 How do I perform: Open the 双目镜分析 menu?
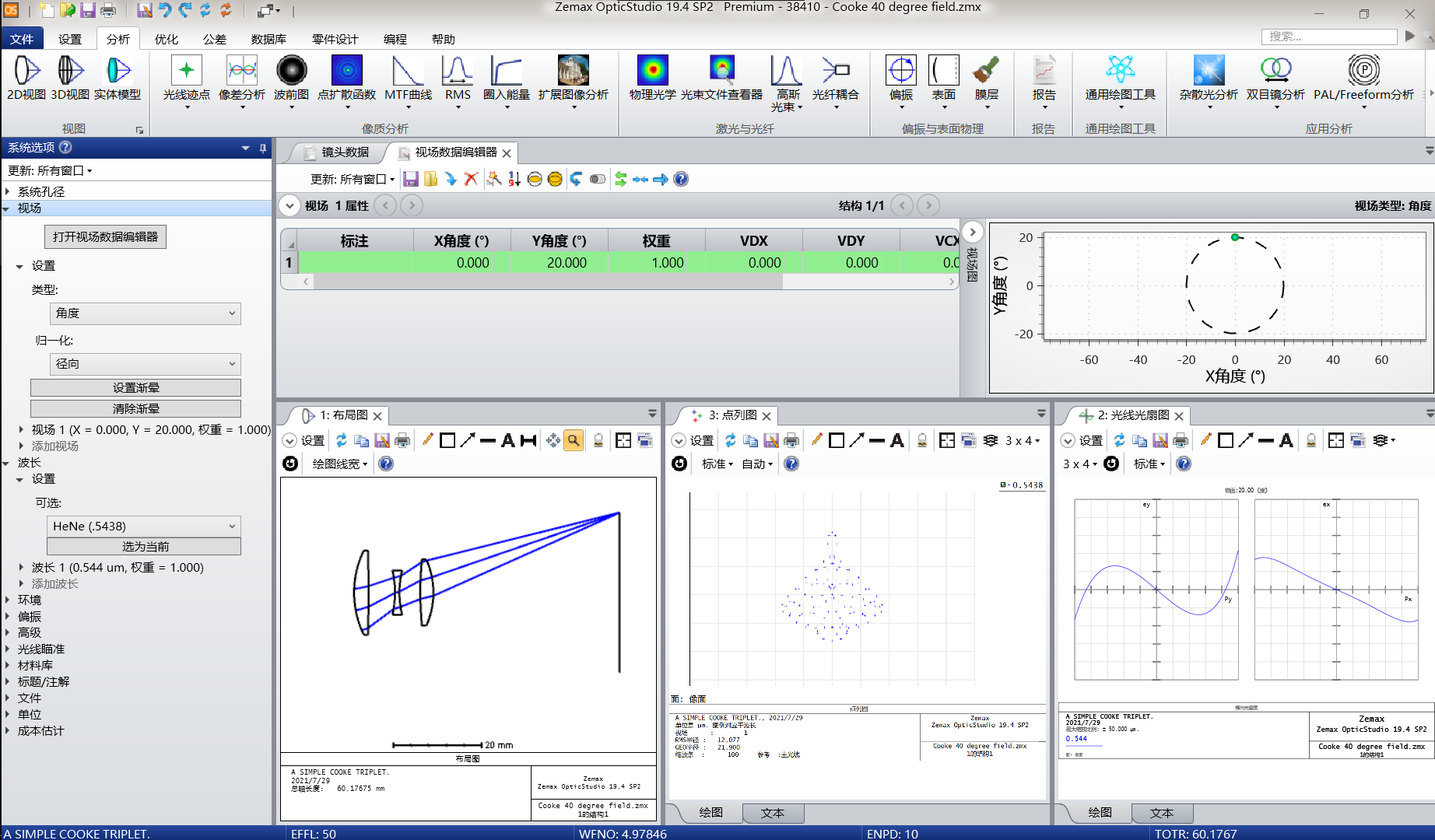[1275, 81]
